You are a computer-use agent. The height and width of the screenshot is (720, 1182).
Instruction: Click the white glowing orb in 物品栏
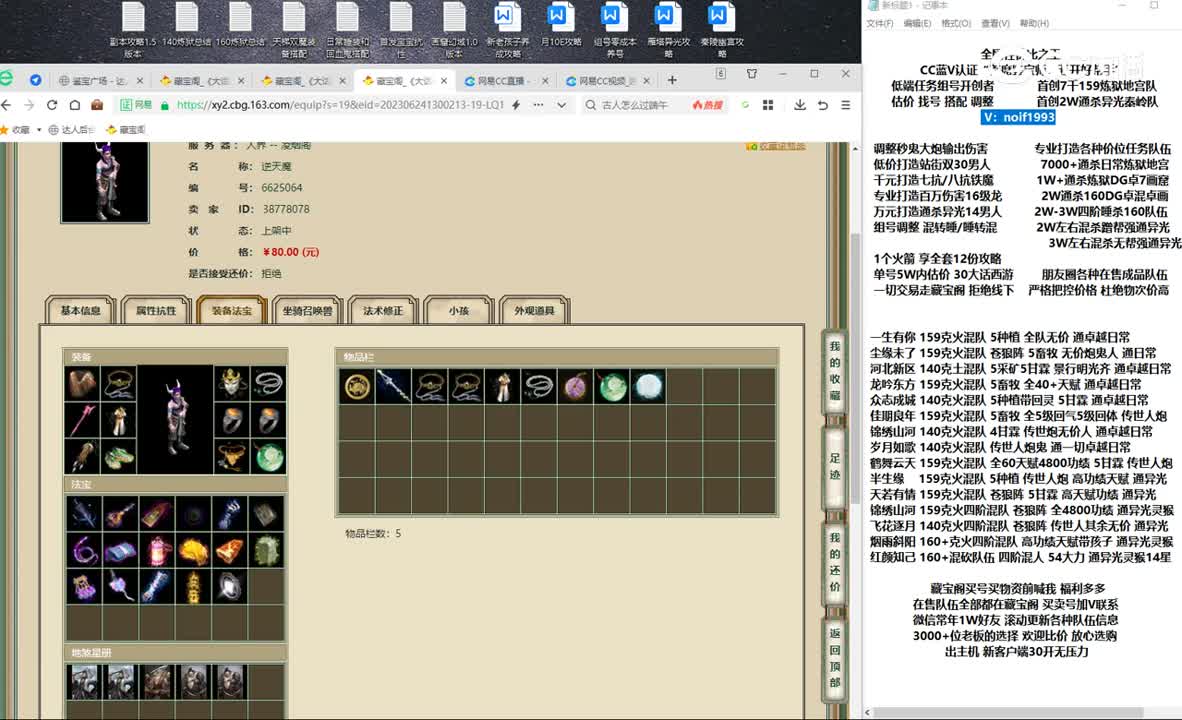(648, 386)
